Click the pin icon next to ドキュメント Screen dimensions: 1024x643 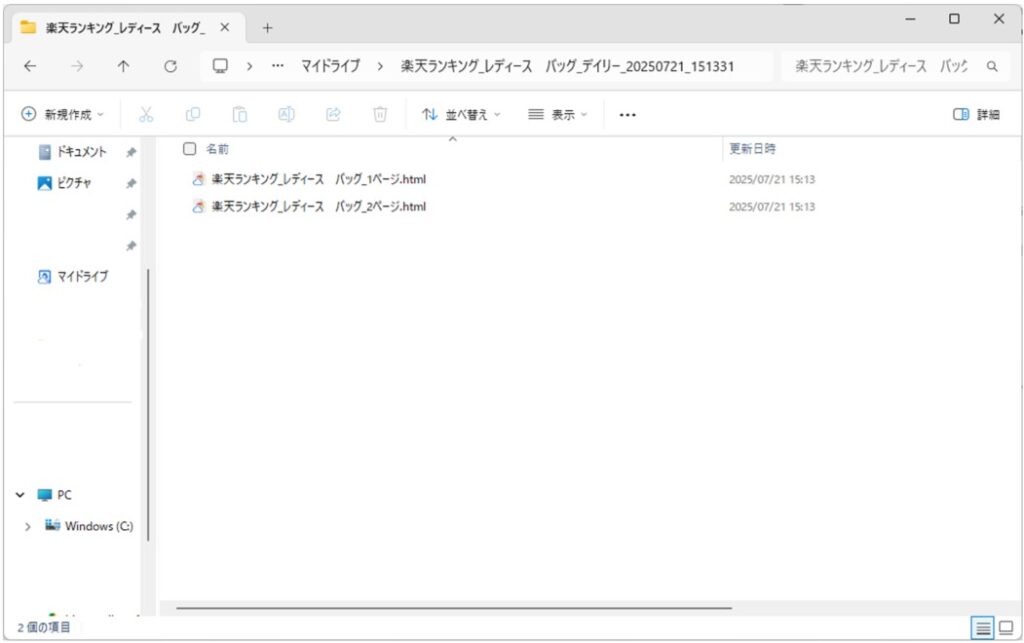[x=131, y=152]
